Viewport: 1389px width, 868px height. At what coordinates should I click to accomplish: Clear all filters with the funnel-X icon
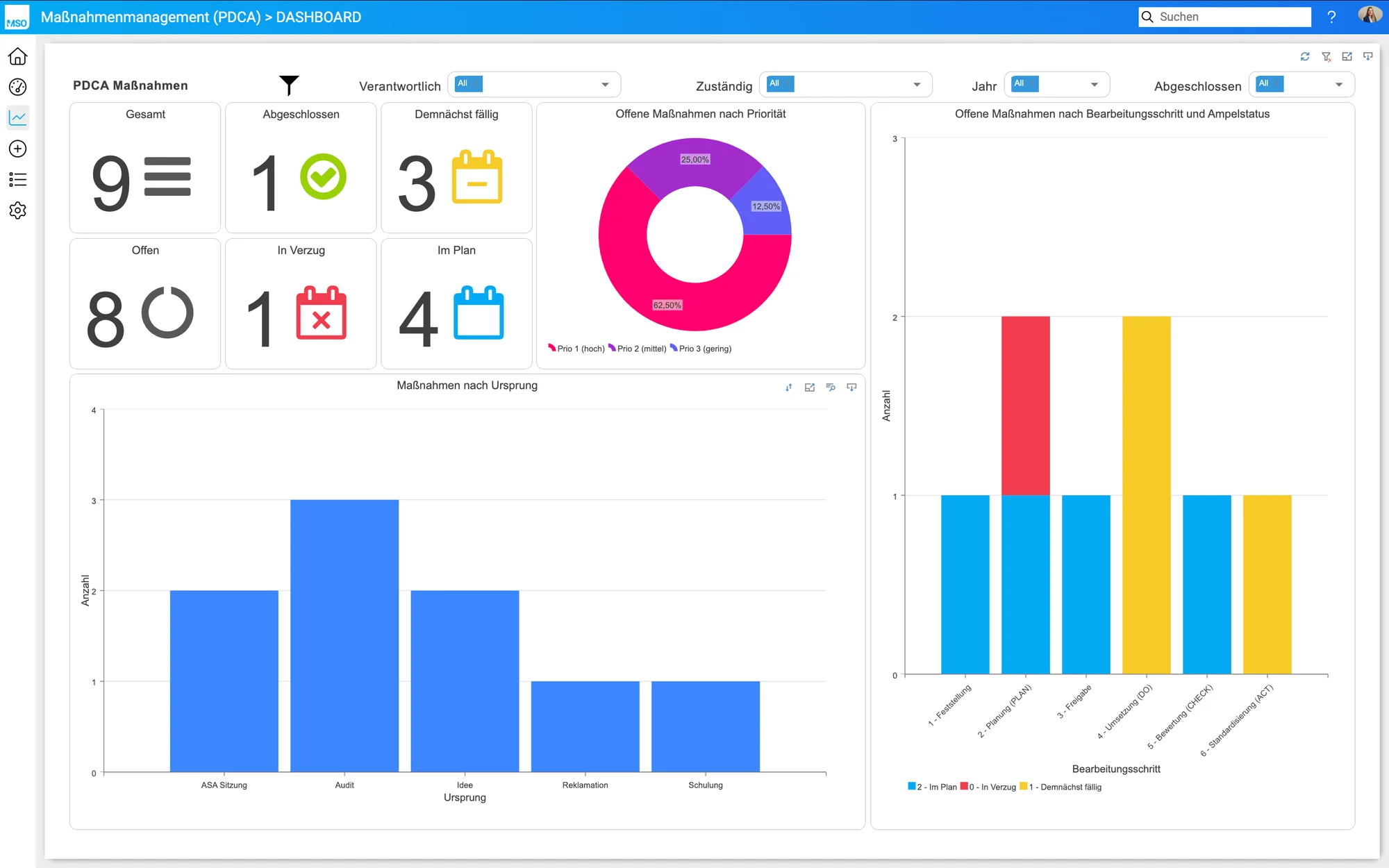[x=1326, y=57]
